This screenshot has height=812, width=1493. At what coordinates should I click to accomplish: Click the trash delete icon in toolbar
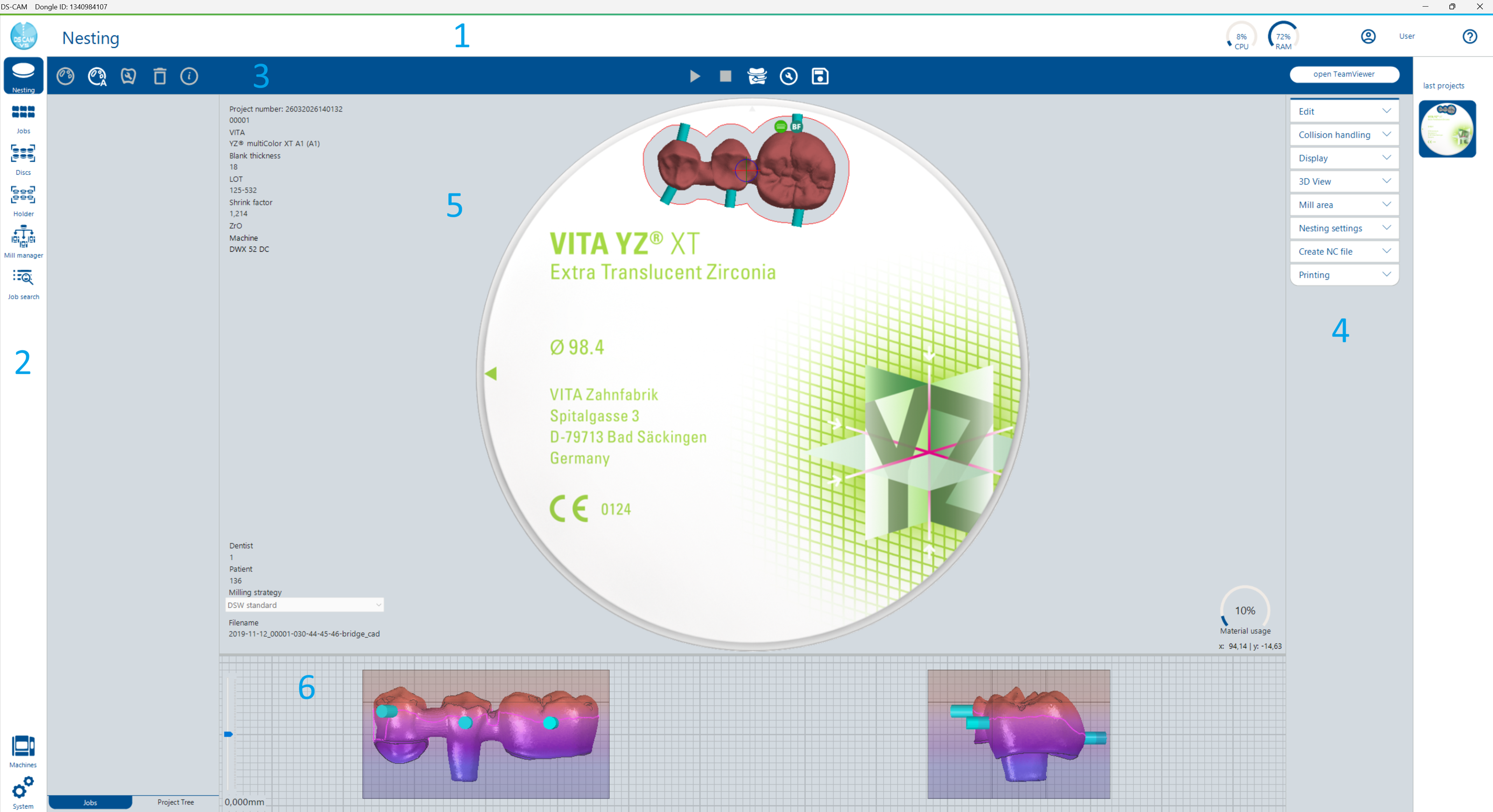pyautogui.click(x=160, y=76)
